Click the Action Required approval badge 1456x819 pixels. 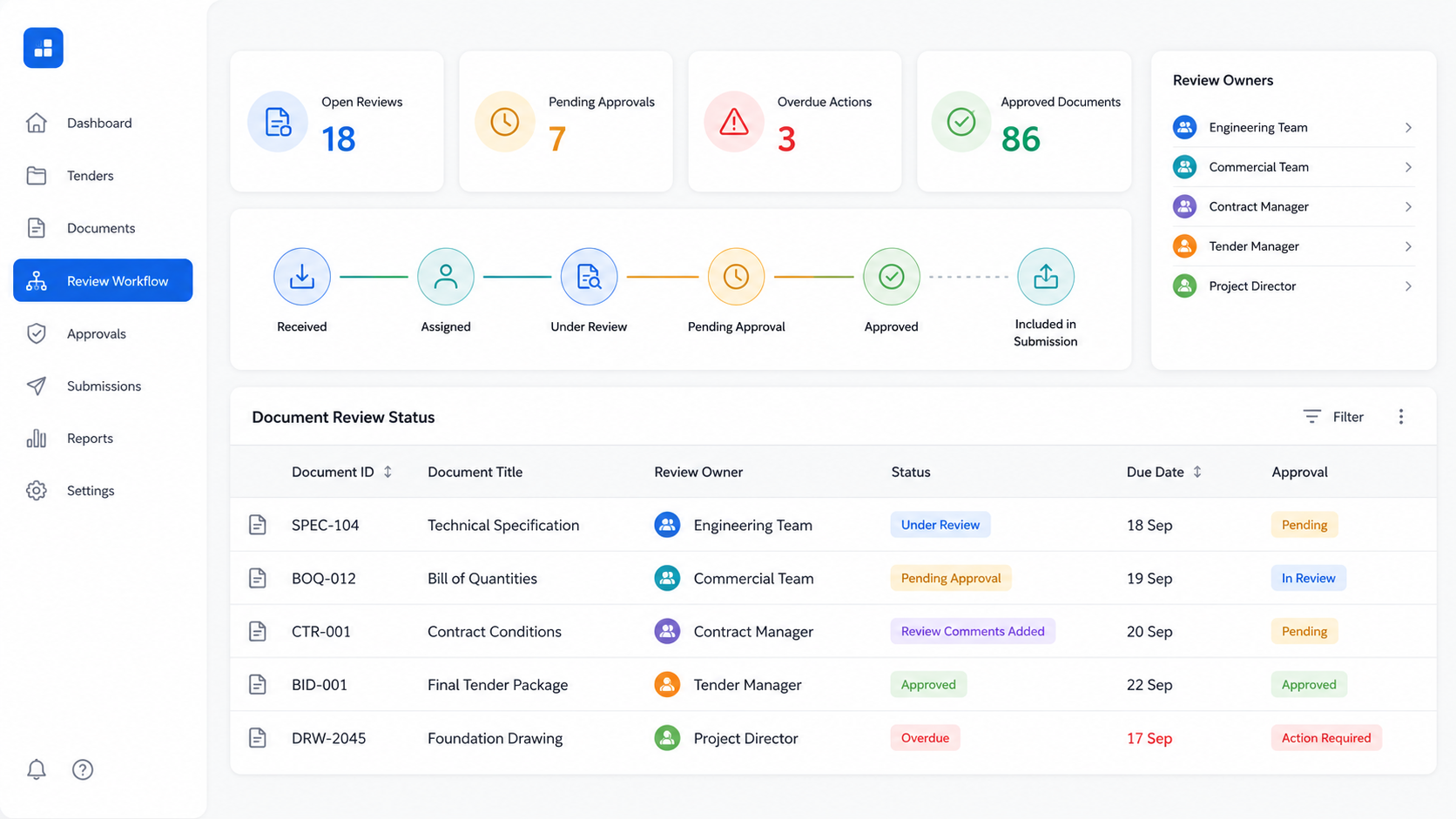[1326, 738]
